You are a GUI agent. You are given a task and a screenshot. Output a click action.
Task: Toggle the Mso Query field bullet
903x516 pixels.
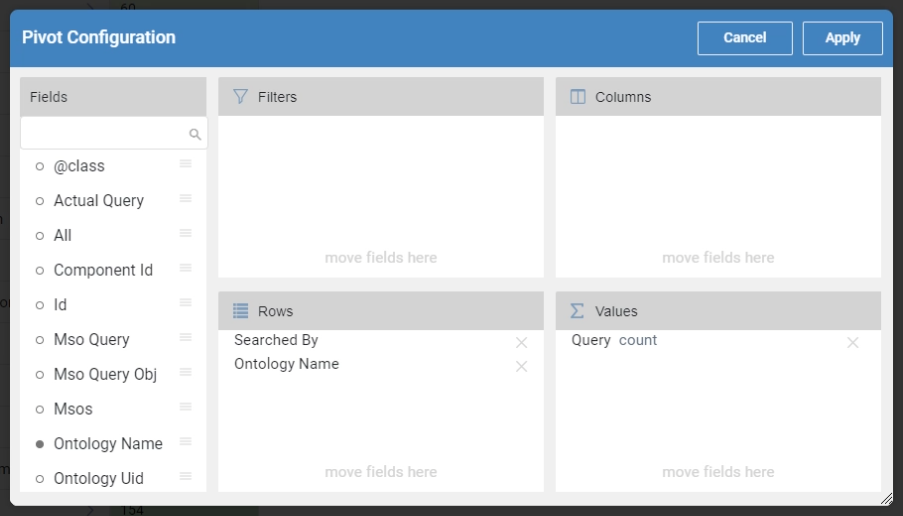click(40, 340)
